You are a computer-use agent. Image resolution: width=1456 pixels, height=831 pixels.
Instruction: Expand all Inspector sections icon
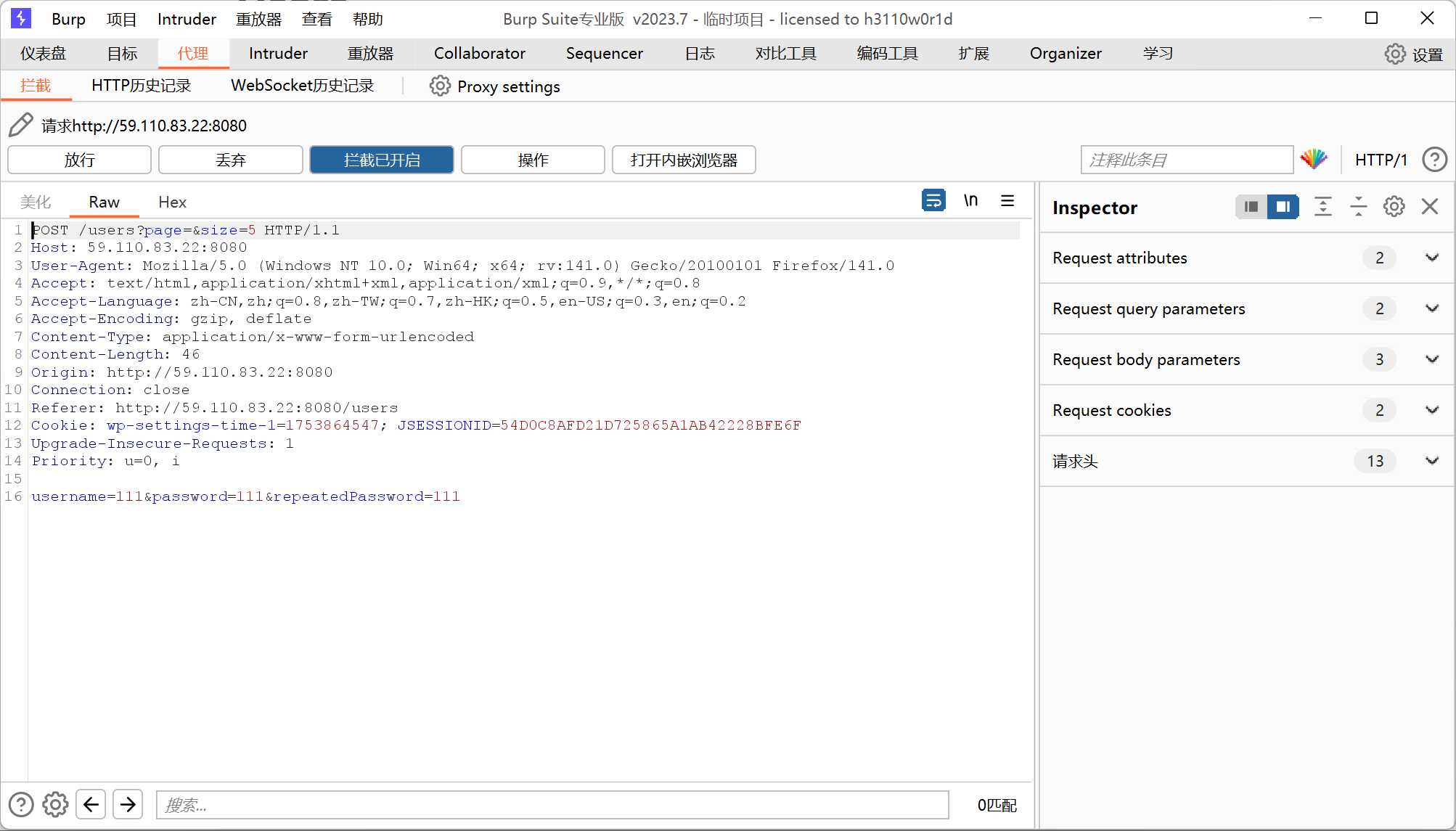point(1323,207)
